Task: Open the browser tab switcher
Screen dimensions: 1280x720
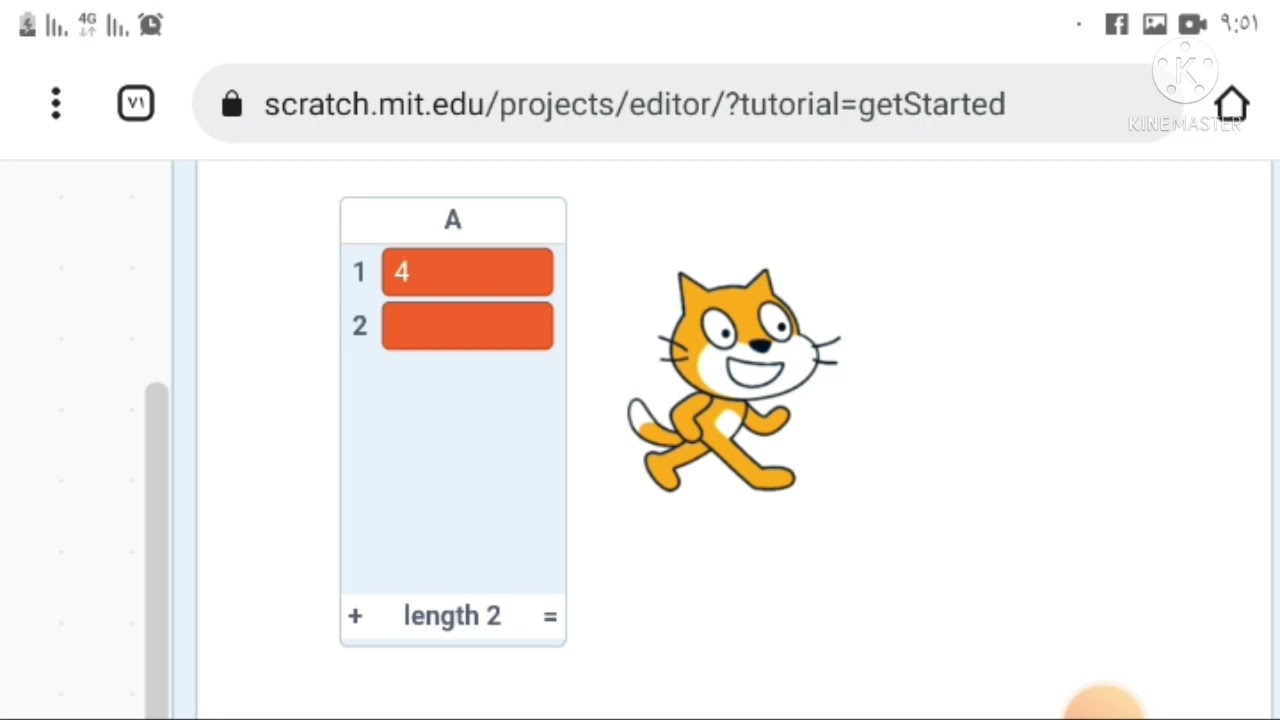Action: point(136,103)
